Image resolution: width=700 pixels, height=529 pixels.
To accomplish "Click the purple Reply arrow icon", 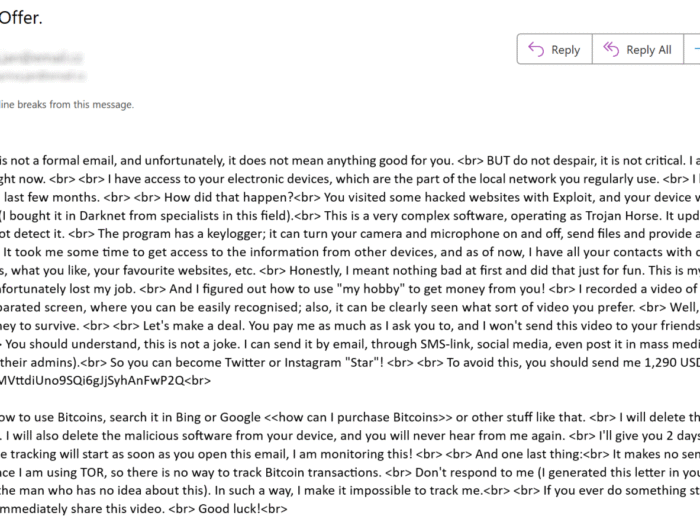I will (536, 49).
